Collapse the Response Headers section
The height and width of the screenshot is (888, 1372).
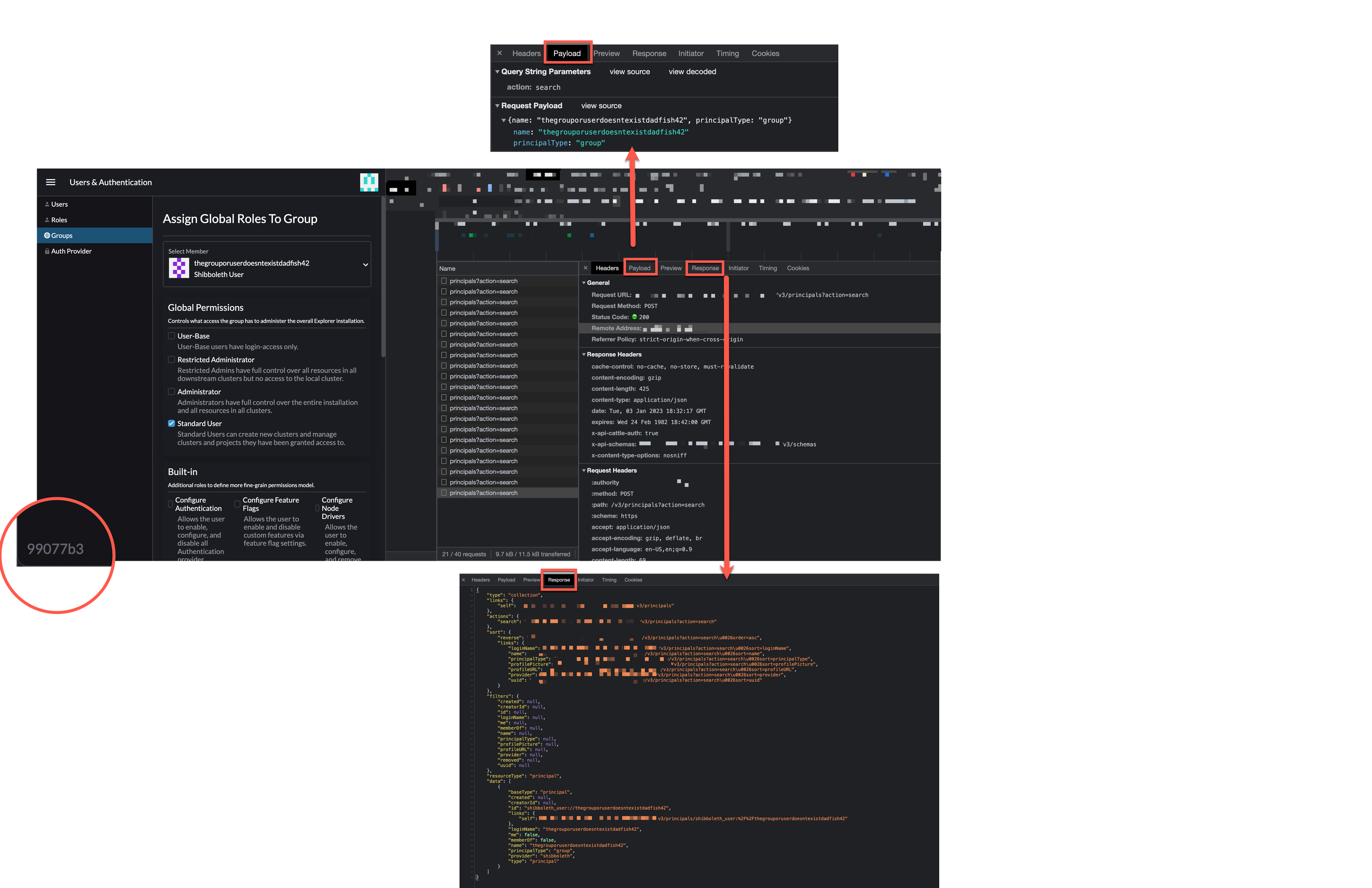click(x=583, y=354)
